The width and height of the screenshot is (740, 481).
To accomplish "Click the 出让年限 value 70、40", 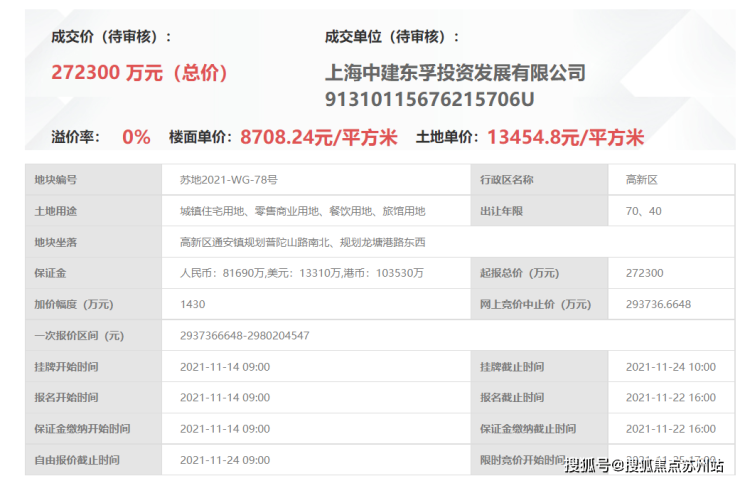I will (643, 211).
